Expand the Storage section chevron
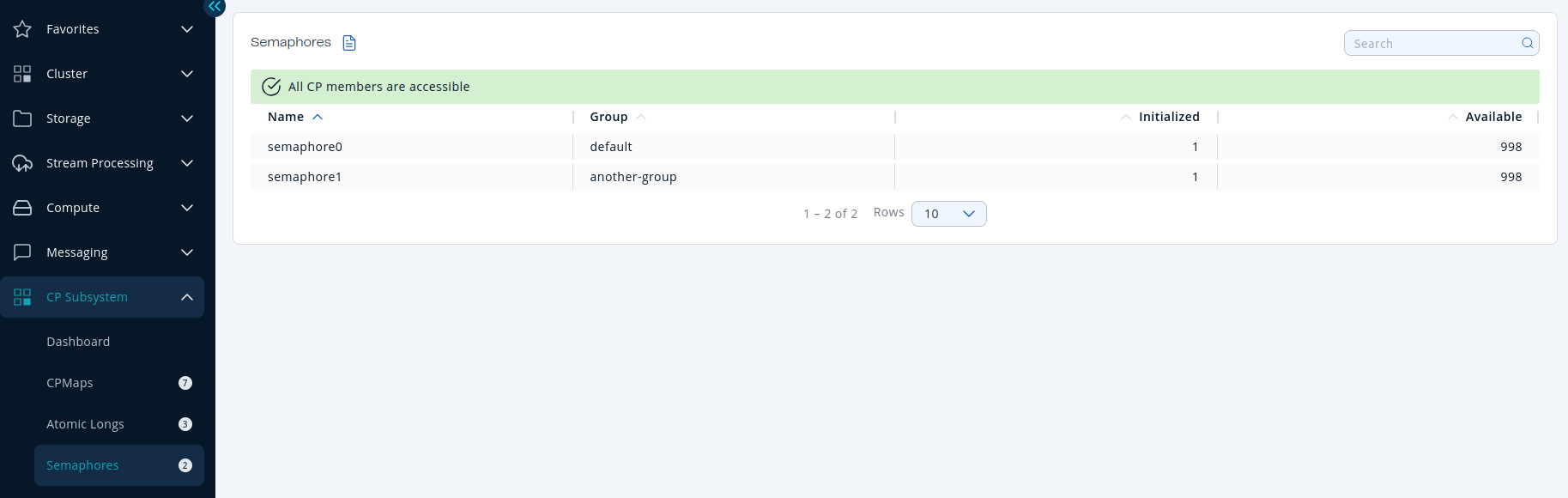The height and width of the screenshot is (498, 1568). 187,118
